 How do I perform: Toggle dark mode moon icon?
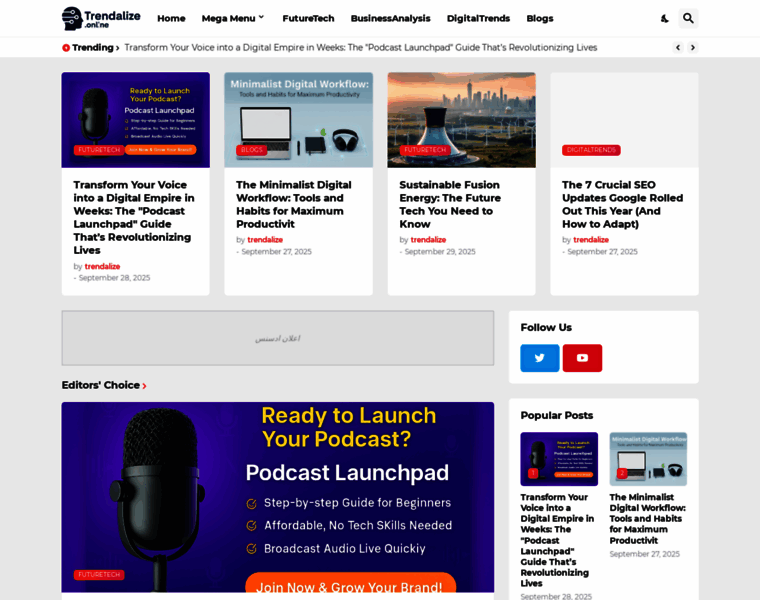pyautogui.click(x=665, y=18)
